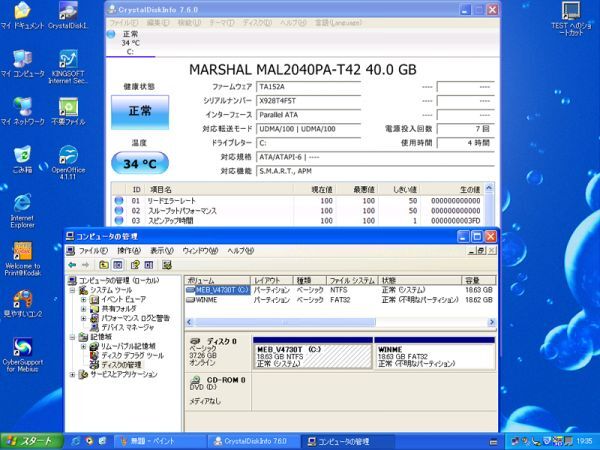Expand イベント ビューア tree node
This screenshot has width=600, height=450.
[x=83, y=300]
